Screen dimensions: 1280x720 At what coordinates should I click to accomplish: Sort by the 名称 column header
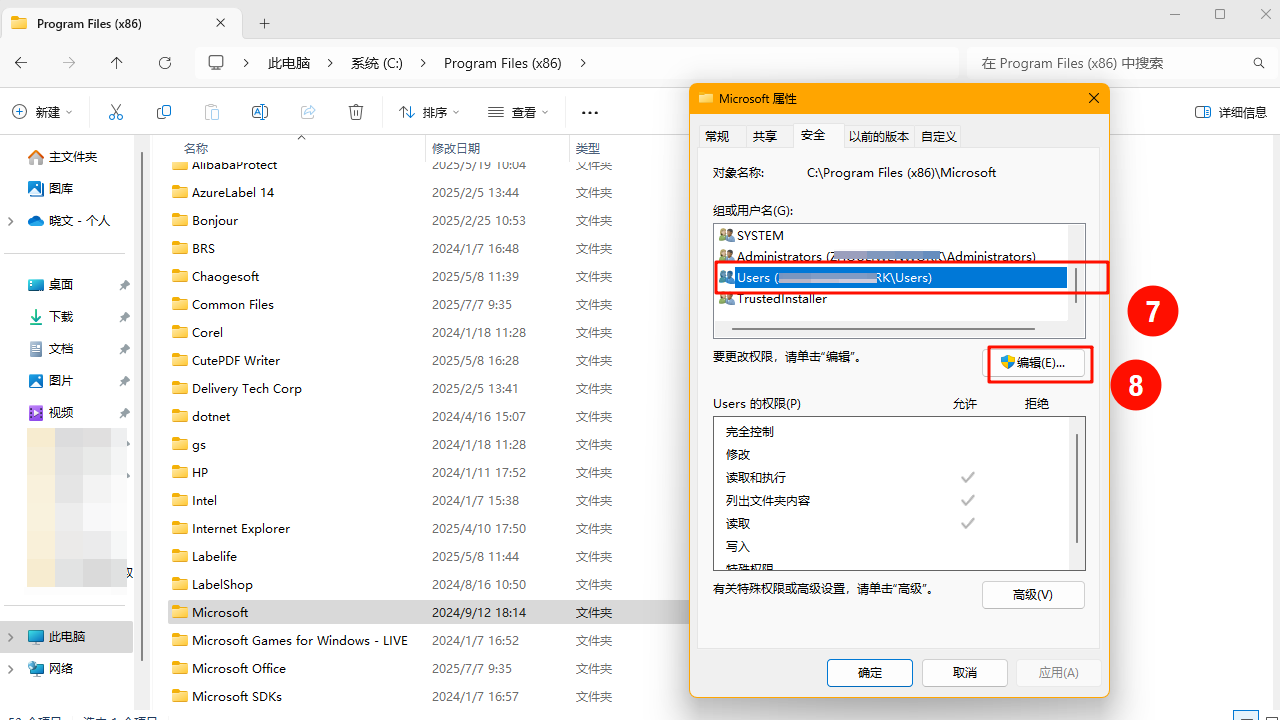point(196,148)
